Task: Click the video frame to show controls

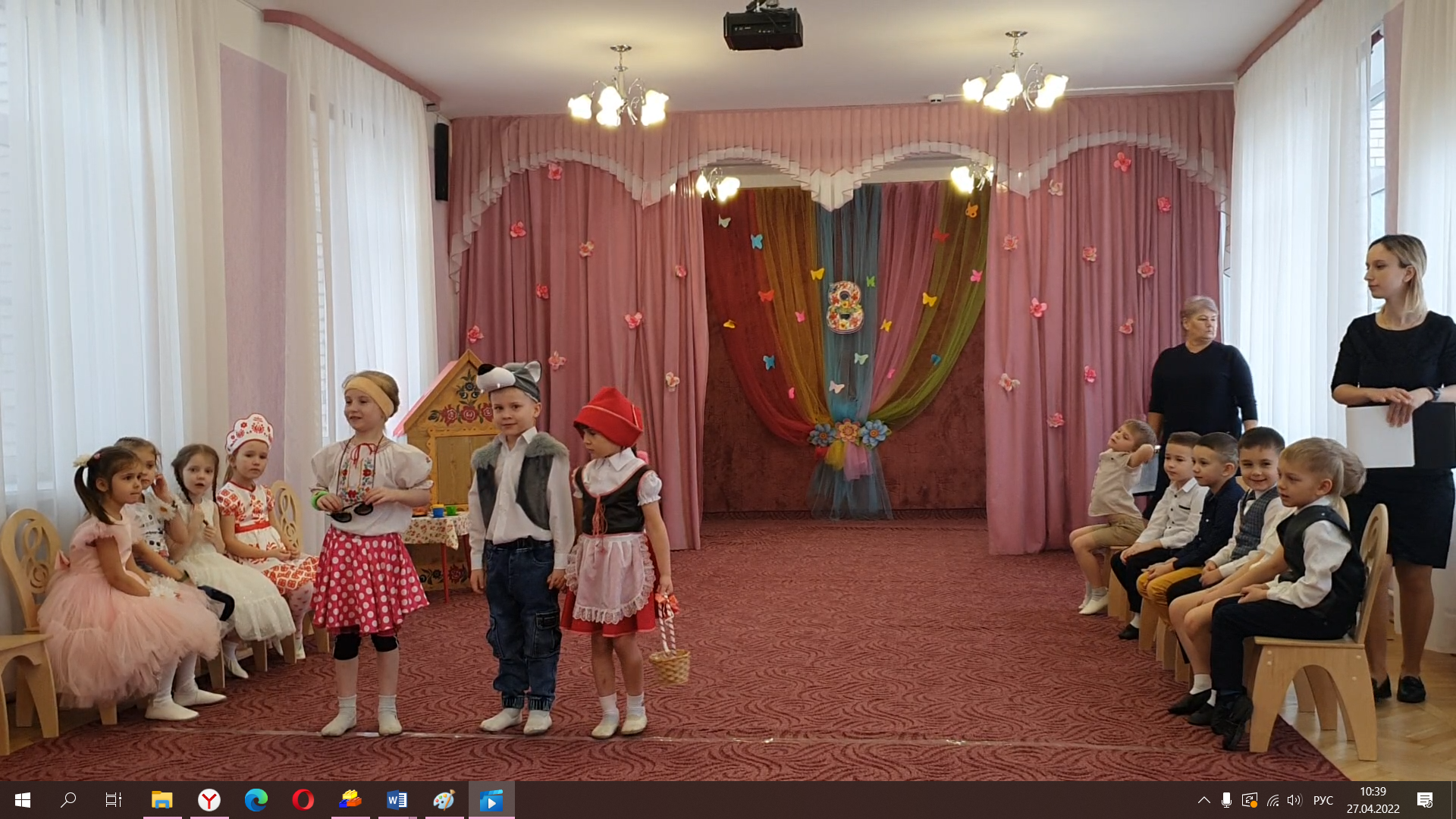Action: click(728, 391)
